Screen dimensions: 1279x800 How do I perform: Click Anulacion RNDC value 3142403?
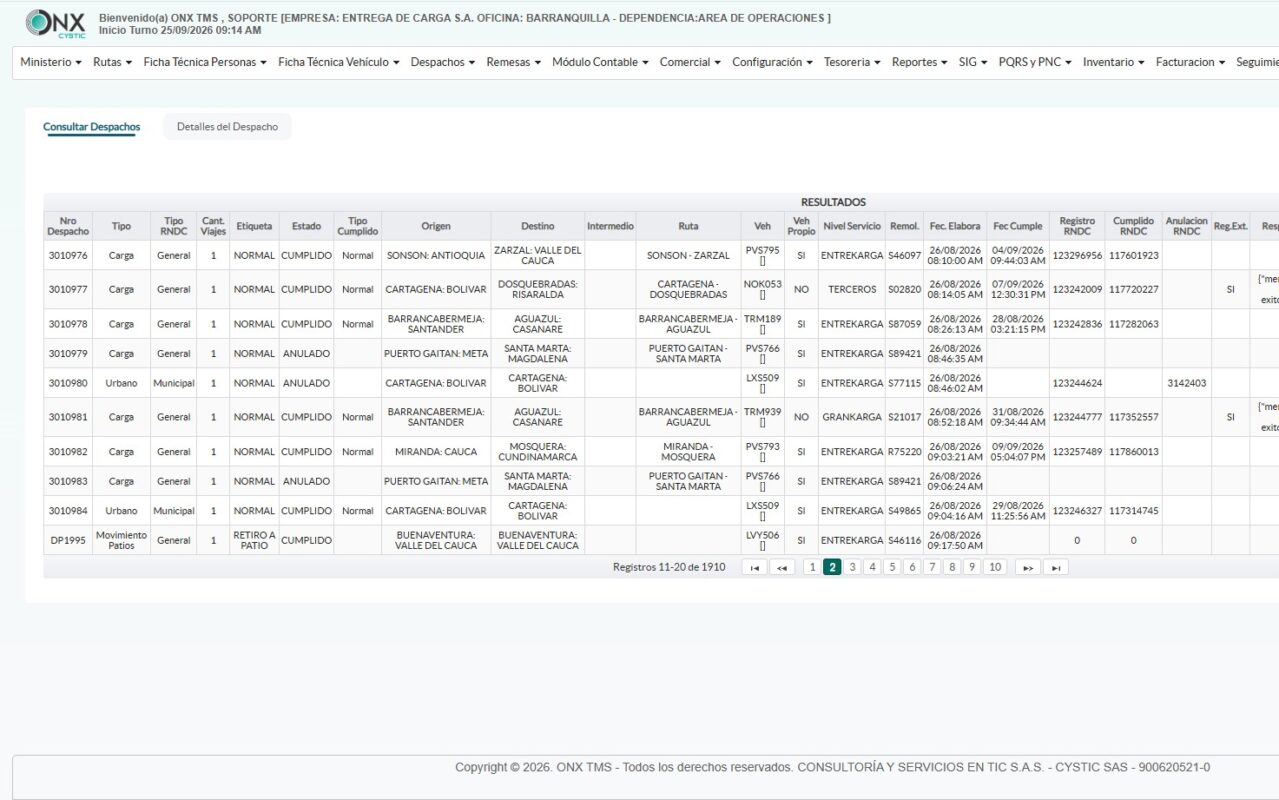point(1186,383)
